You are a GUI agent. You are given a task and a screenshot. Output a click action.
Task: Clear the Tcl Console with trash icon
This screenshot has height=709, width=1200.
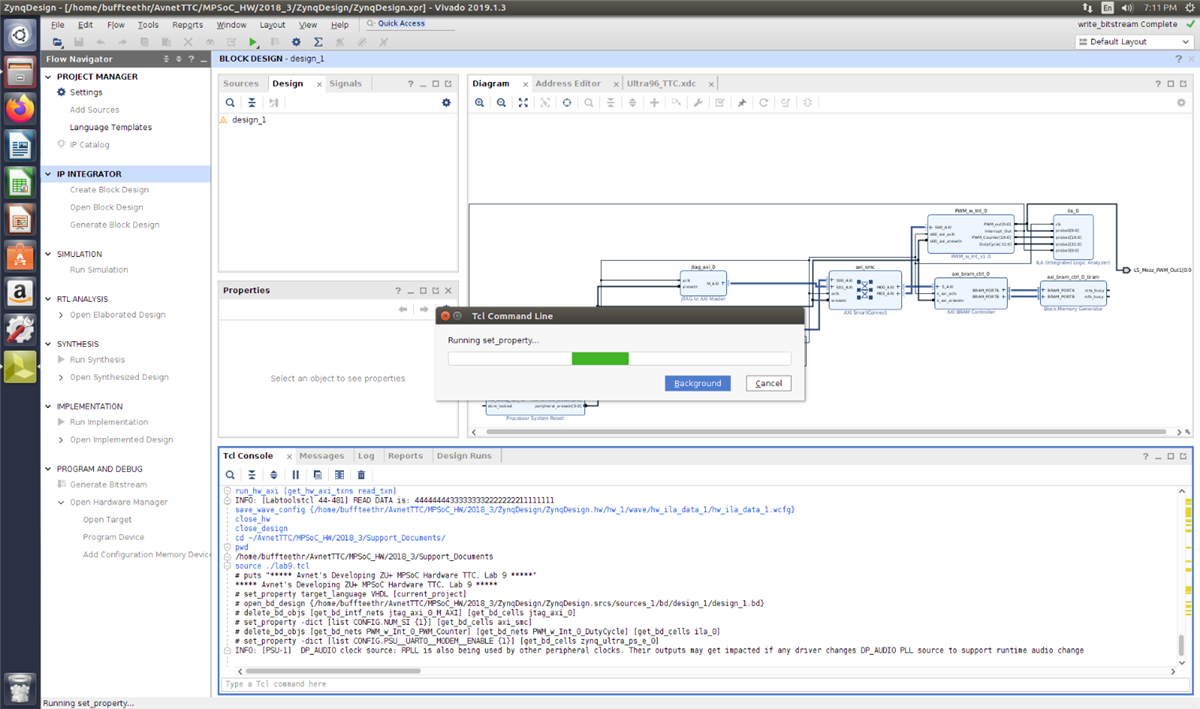point(361,475)
